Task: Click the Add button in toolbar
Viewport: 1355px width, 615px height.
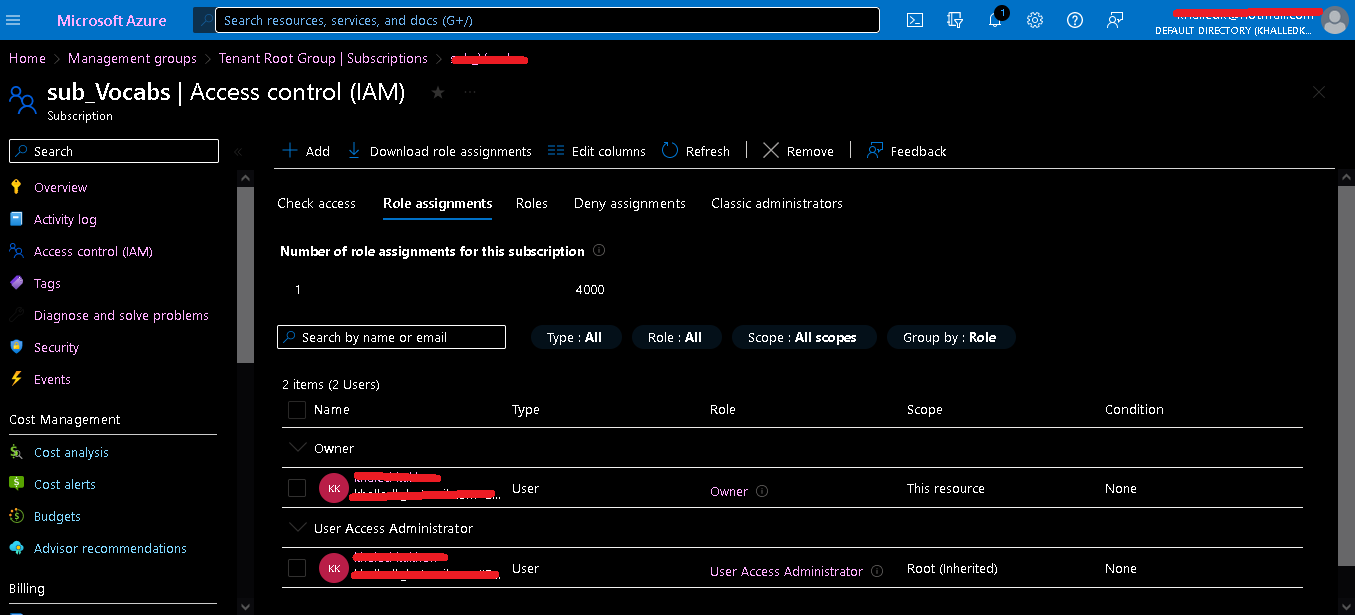Action: coord(306,151)
